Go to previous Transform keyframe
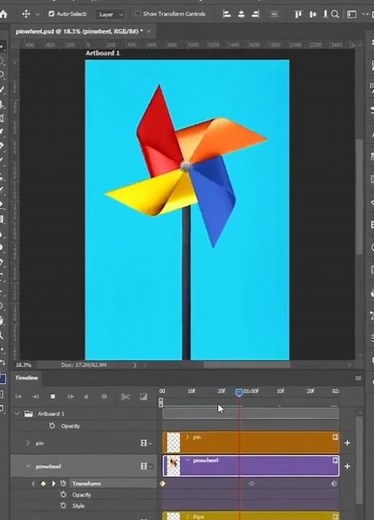 click(33, 483)
